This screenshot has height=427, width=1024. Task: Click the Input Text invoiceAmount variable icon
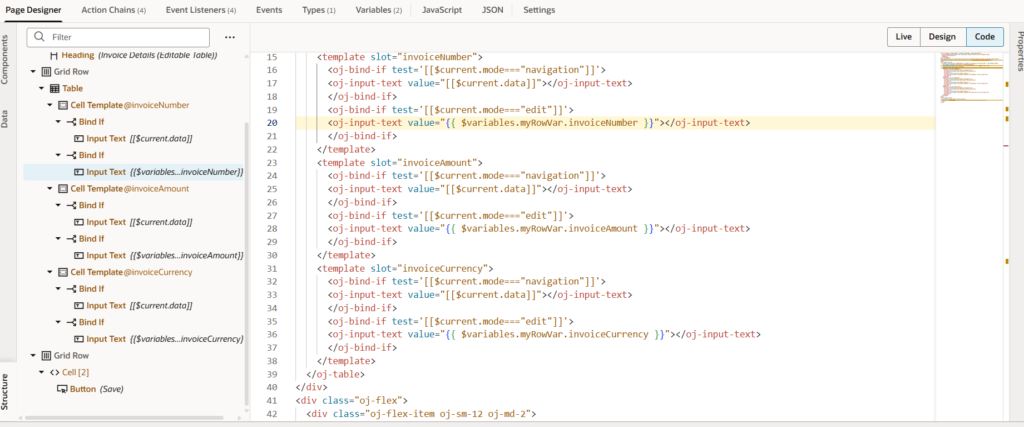78,255
